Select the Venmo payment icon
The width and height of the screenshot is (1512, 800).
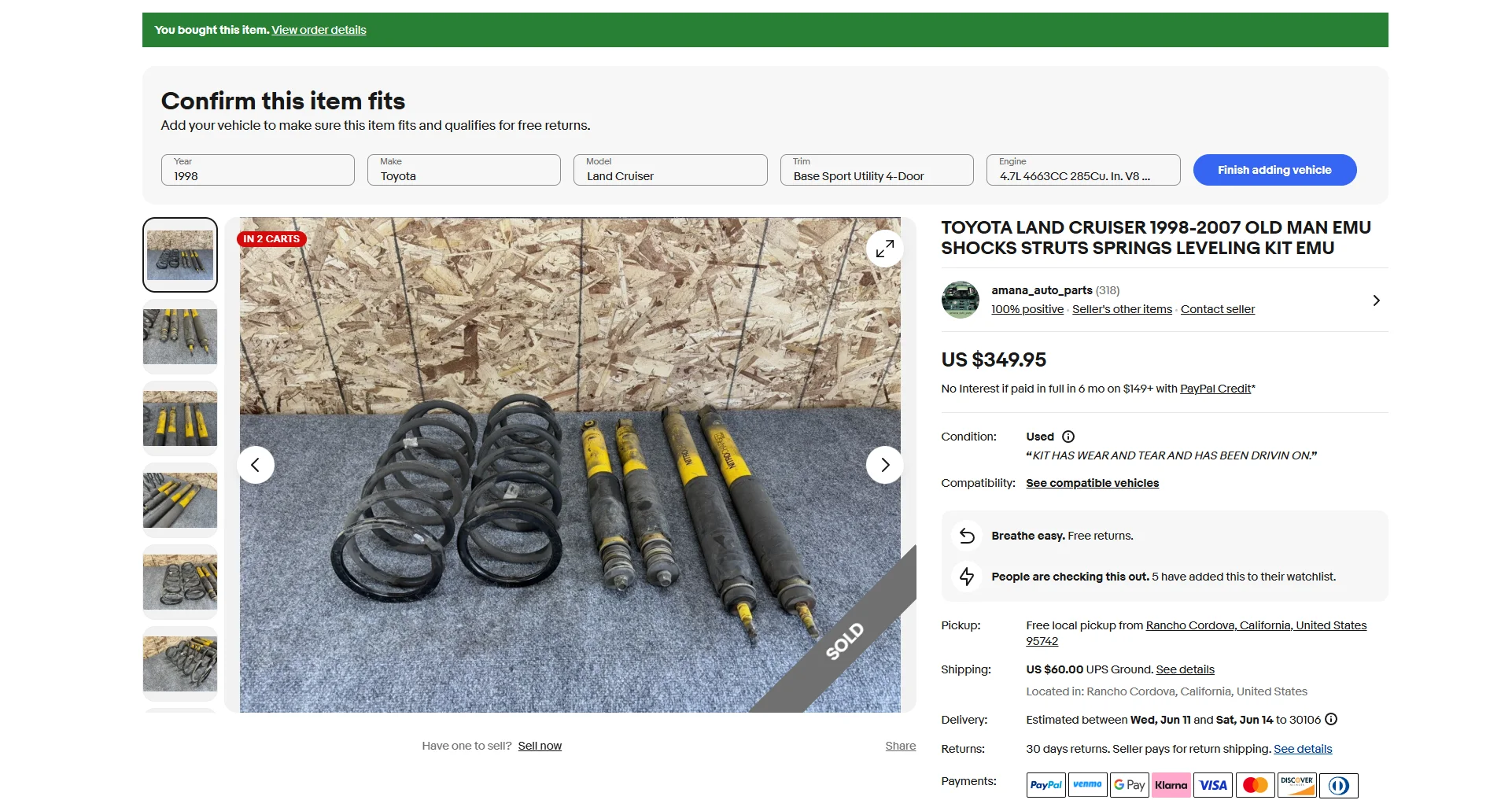[1088, 785]
